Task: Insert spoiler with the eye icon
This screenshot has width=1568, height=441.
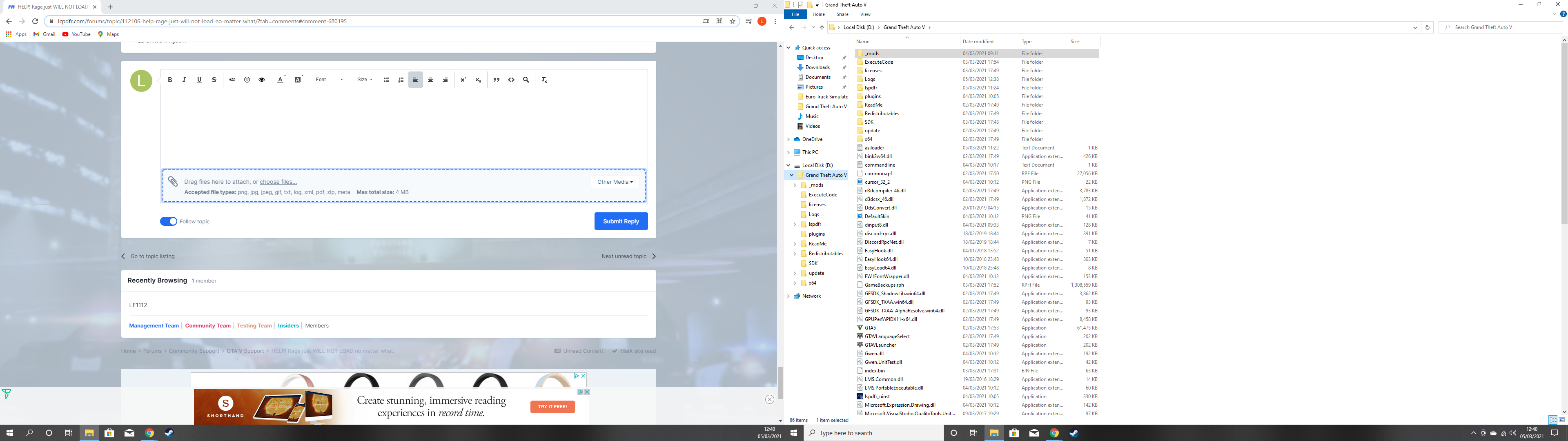Action: [262, 80]
